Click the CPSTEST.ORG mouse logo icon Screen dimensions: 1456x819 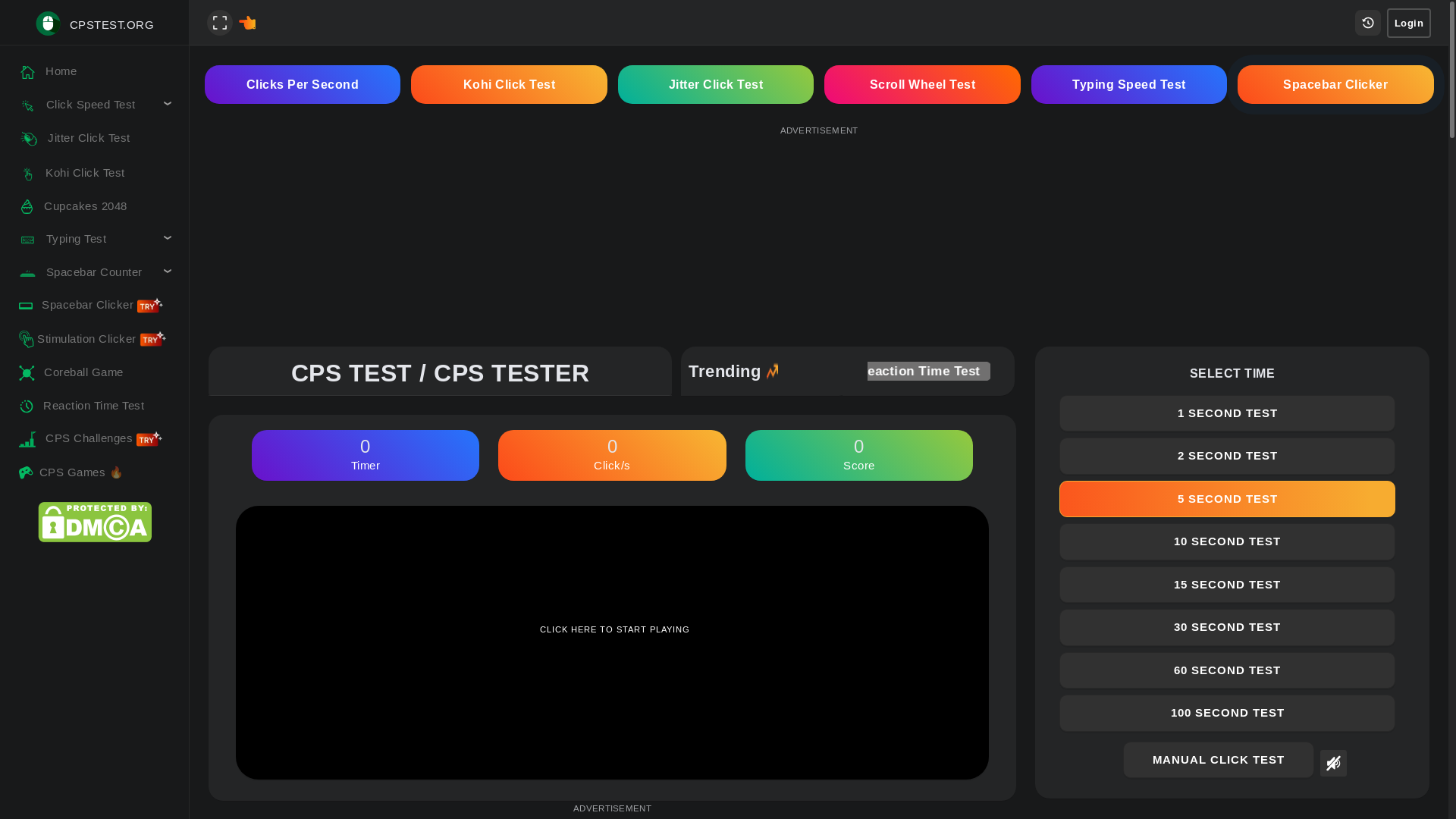click(x=48, y=24)
